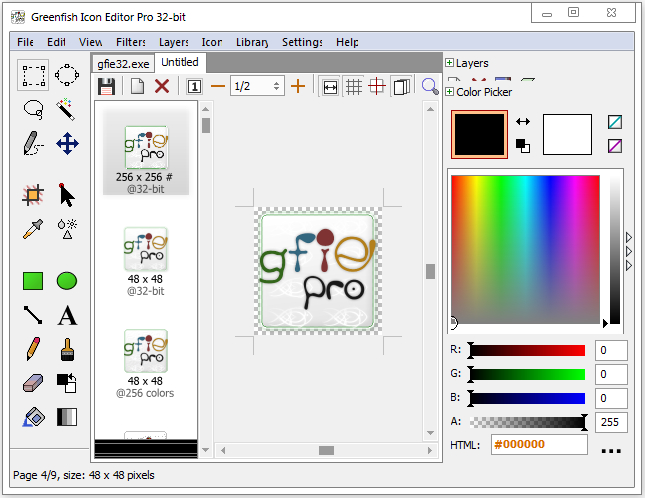
Task: Open the Layers menu
Action: coord(174,42)
